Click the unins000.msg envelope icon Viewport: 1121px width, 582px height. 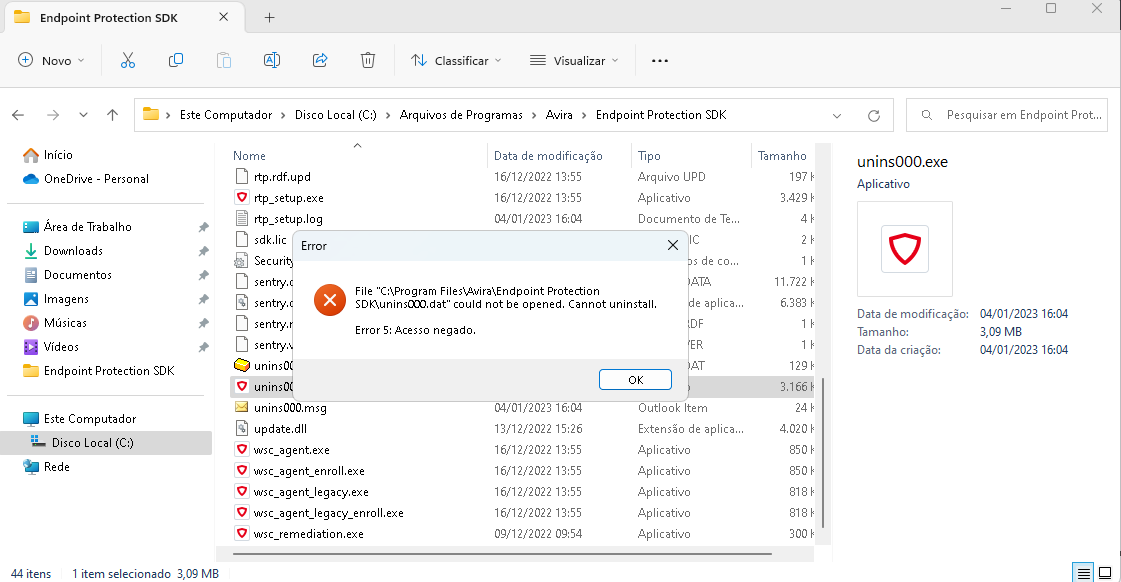pyautogui.click(x=242, y=408)
